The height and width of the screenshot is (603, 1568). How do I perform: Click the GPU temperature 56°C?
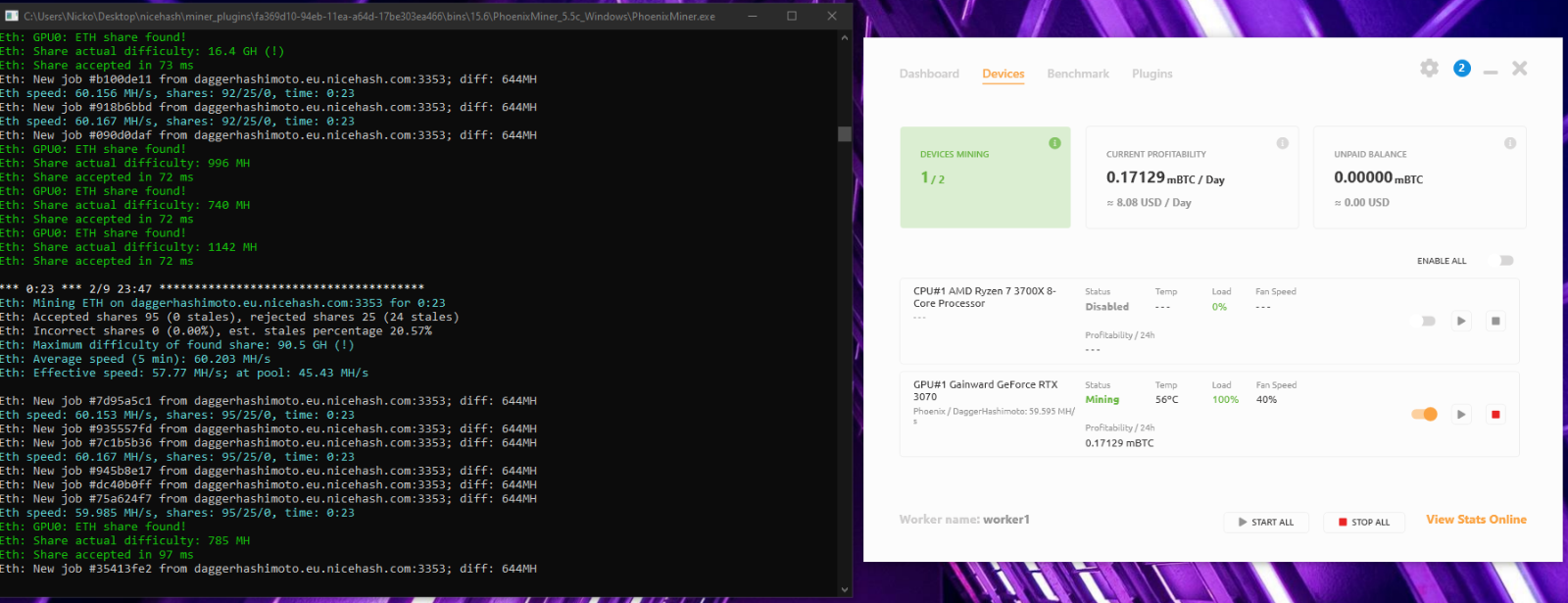(1166, 400)
